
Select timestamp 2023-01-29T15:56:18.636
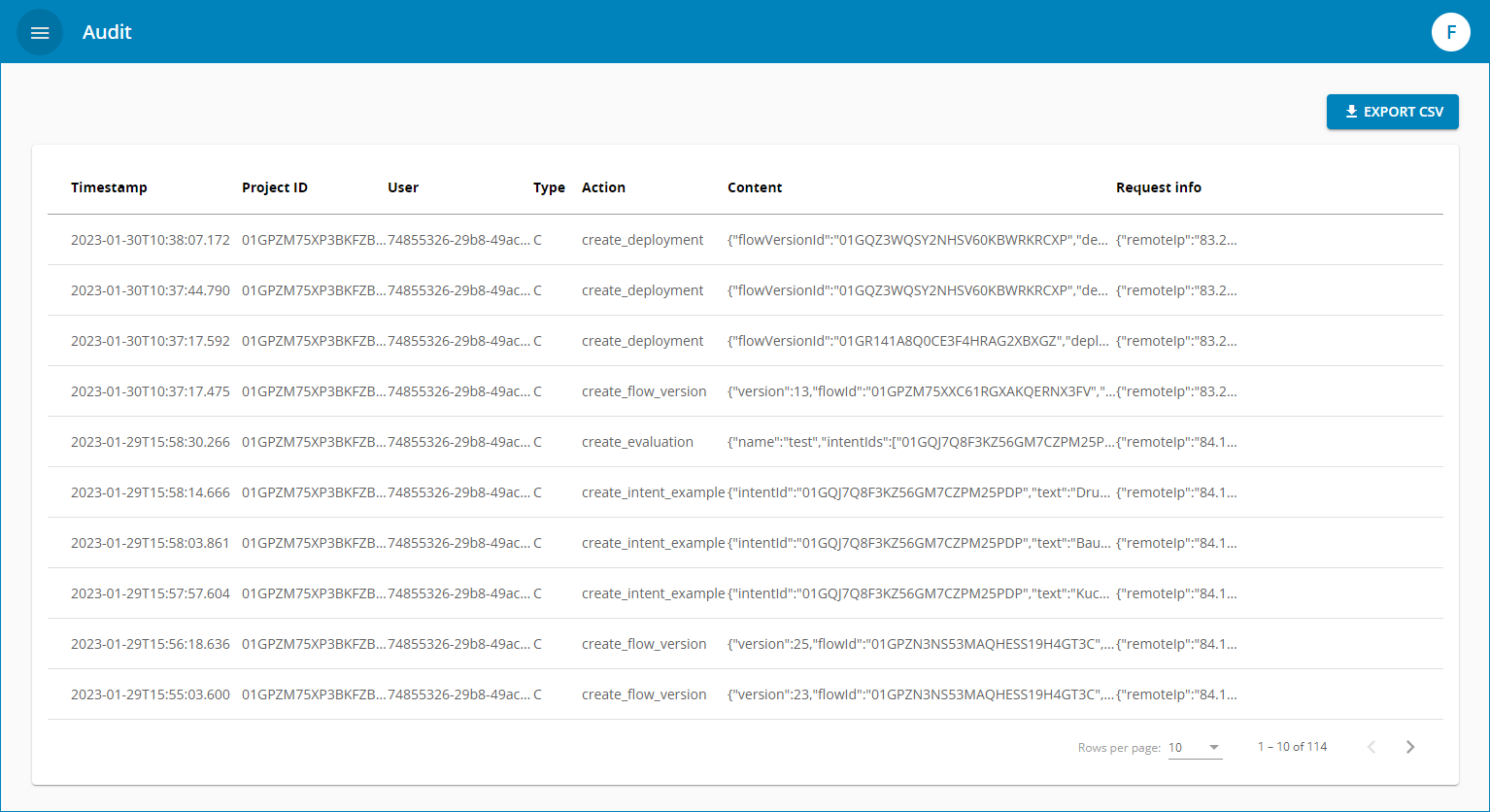pyautogui.click(x=151, y=644)
